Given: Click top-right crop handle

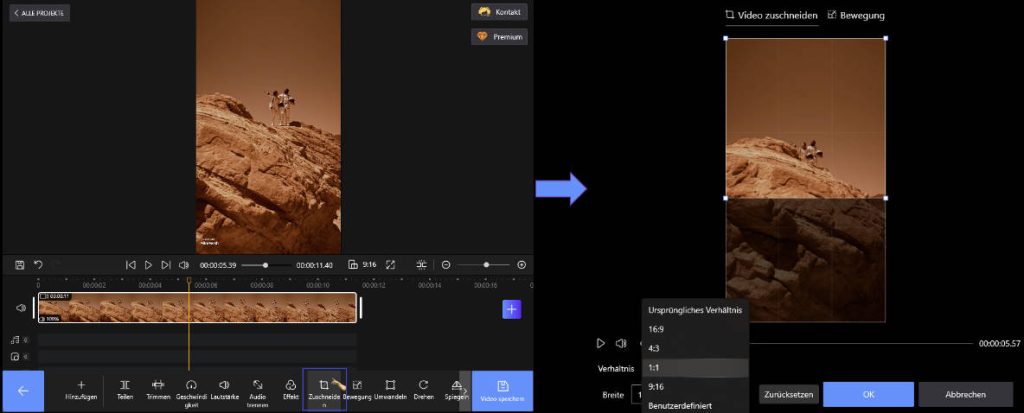Looking at the screenshot, I should [x=886, y=38].
